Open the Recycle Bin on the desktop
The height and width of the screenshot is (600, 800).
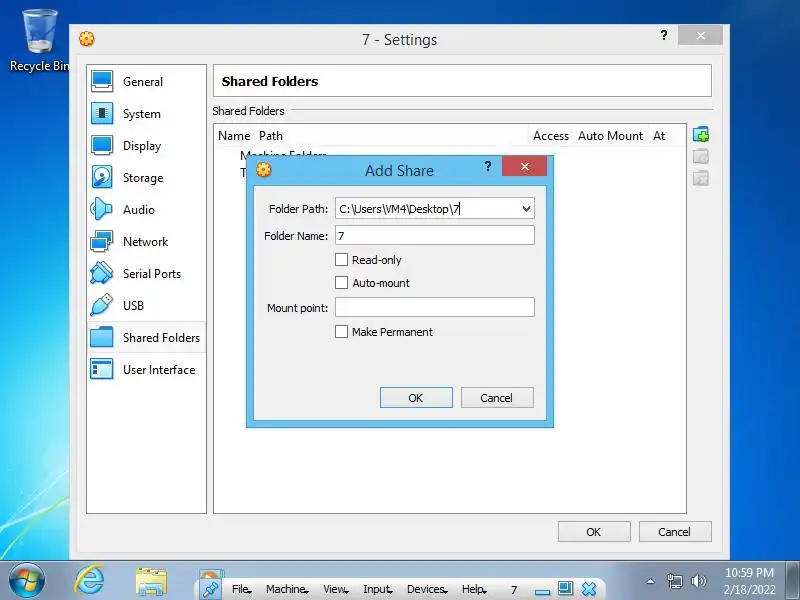(x=40, y=41)
